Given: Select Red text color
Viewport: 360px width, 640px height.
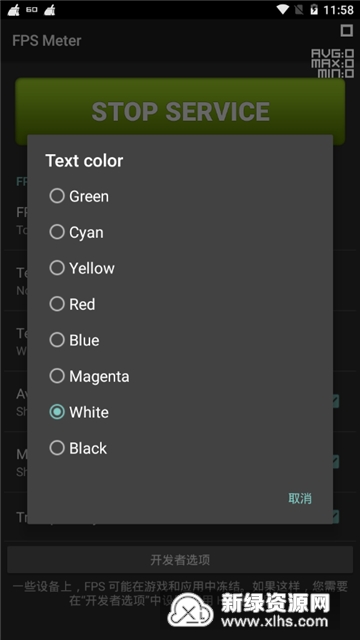Looking at the screenshot, I should [57, 304].
